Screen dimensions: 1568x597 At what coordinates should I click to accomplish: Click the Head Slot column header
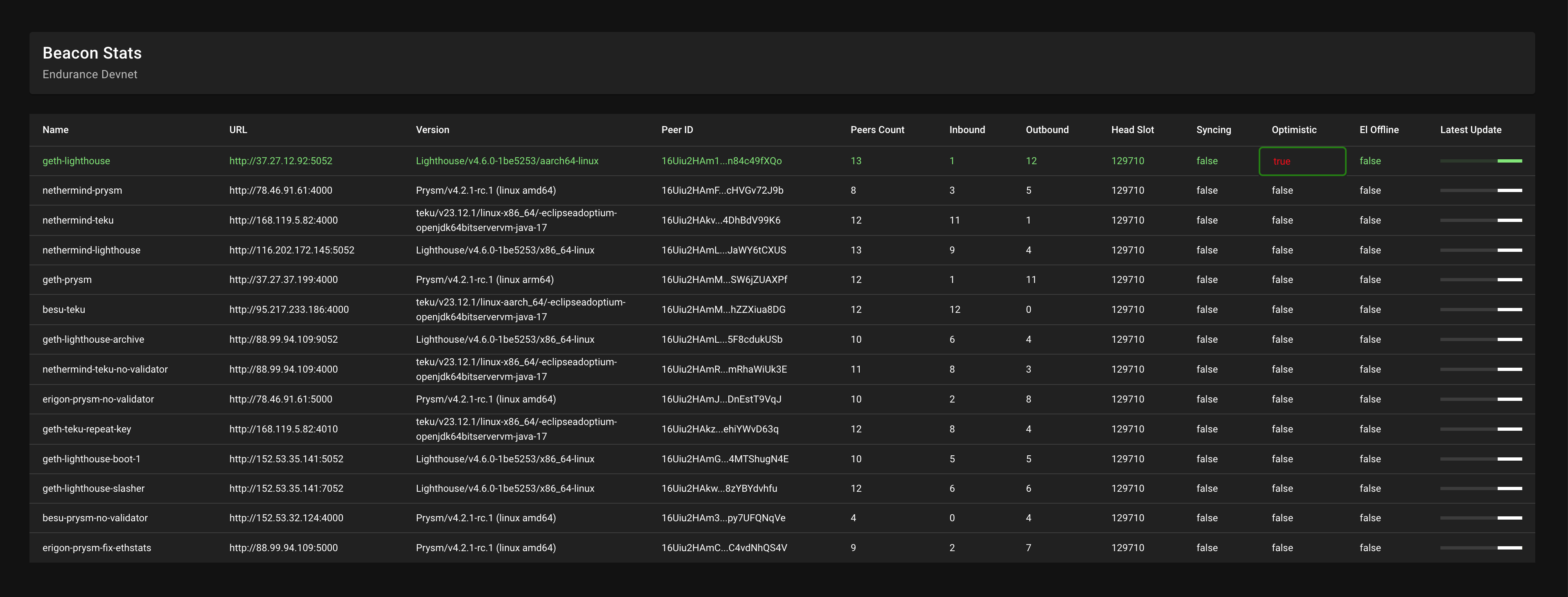coord(1132,130)
